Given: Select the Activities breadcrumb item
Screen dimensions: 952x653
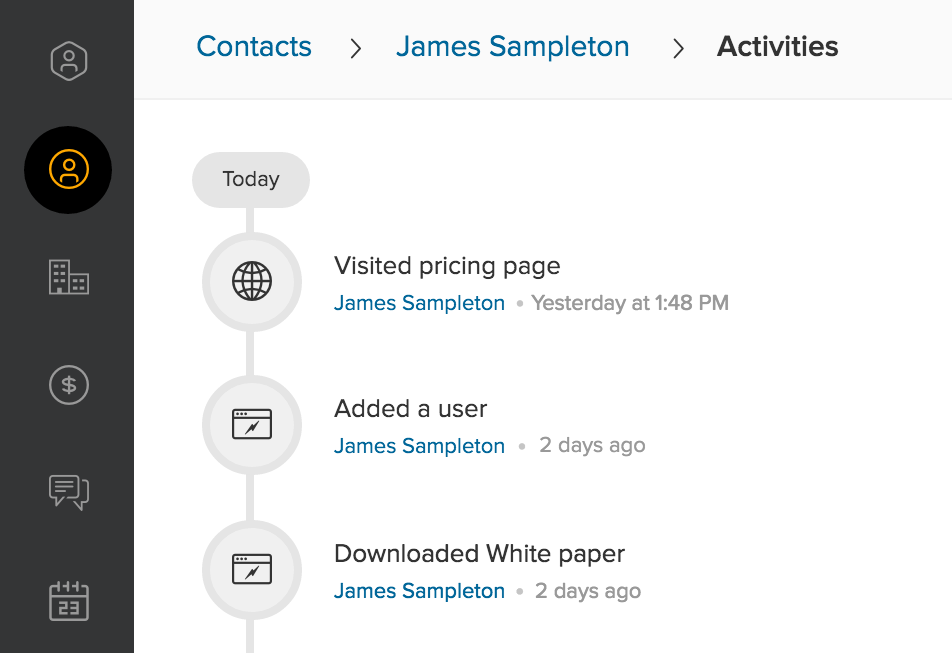Looking at the screenshot, I should 777,47.
